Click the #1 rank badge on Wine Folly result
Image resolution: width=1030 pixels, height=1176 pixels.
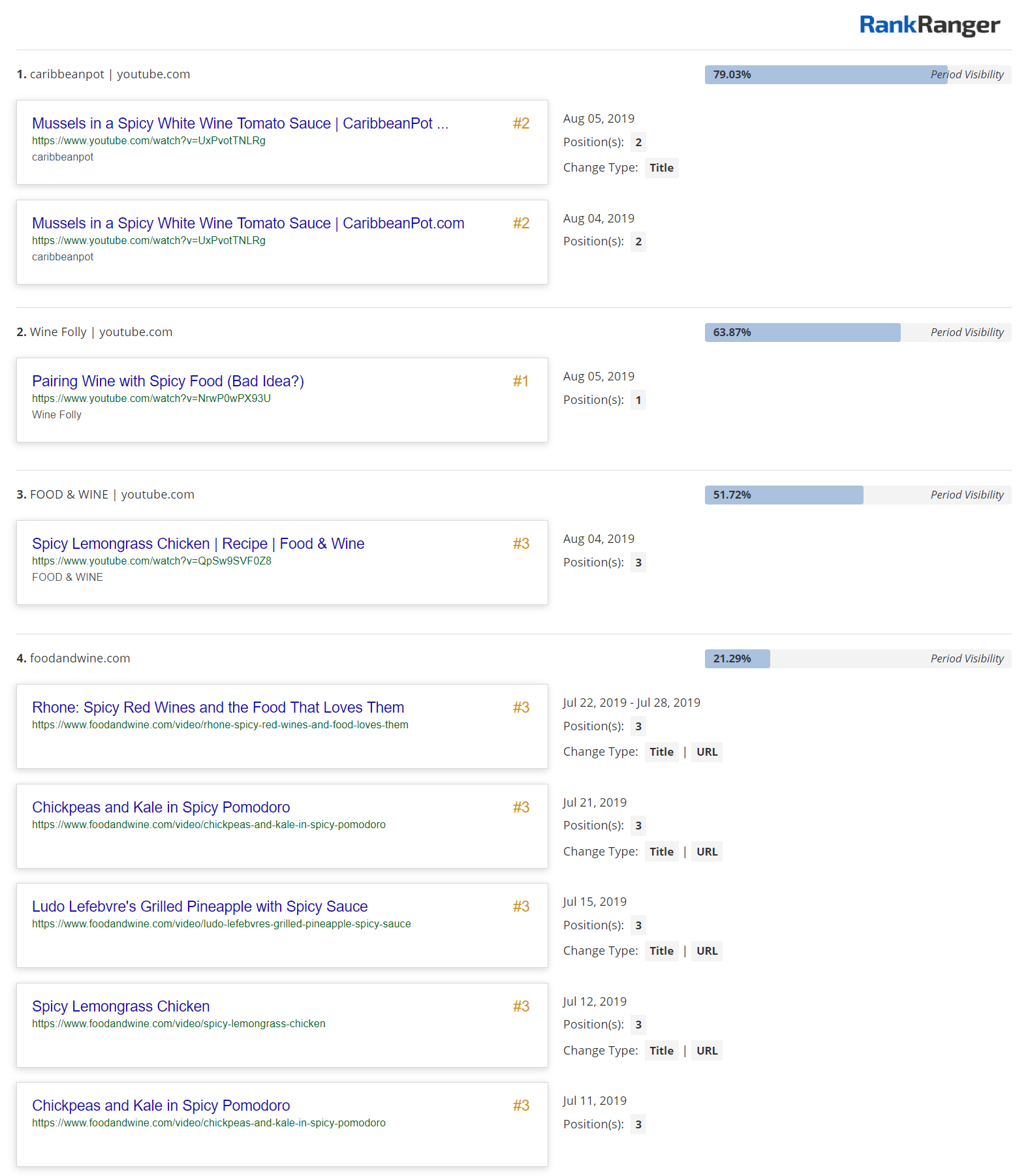pyautogui.click(x=520, y=381)
